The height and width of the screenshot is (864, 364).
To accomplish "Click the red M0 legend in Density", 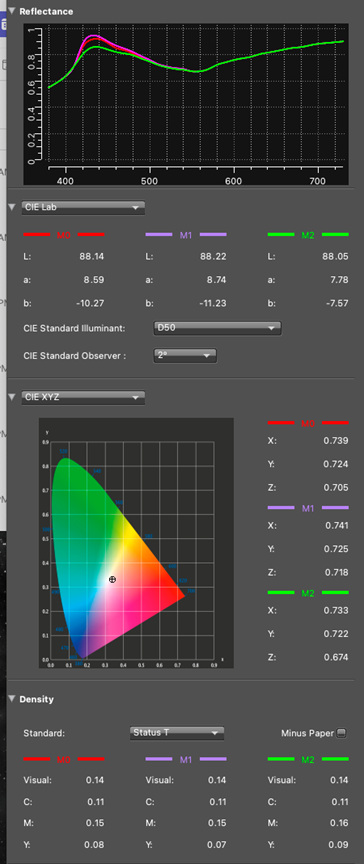I will (x=64, y=760).
